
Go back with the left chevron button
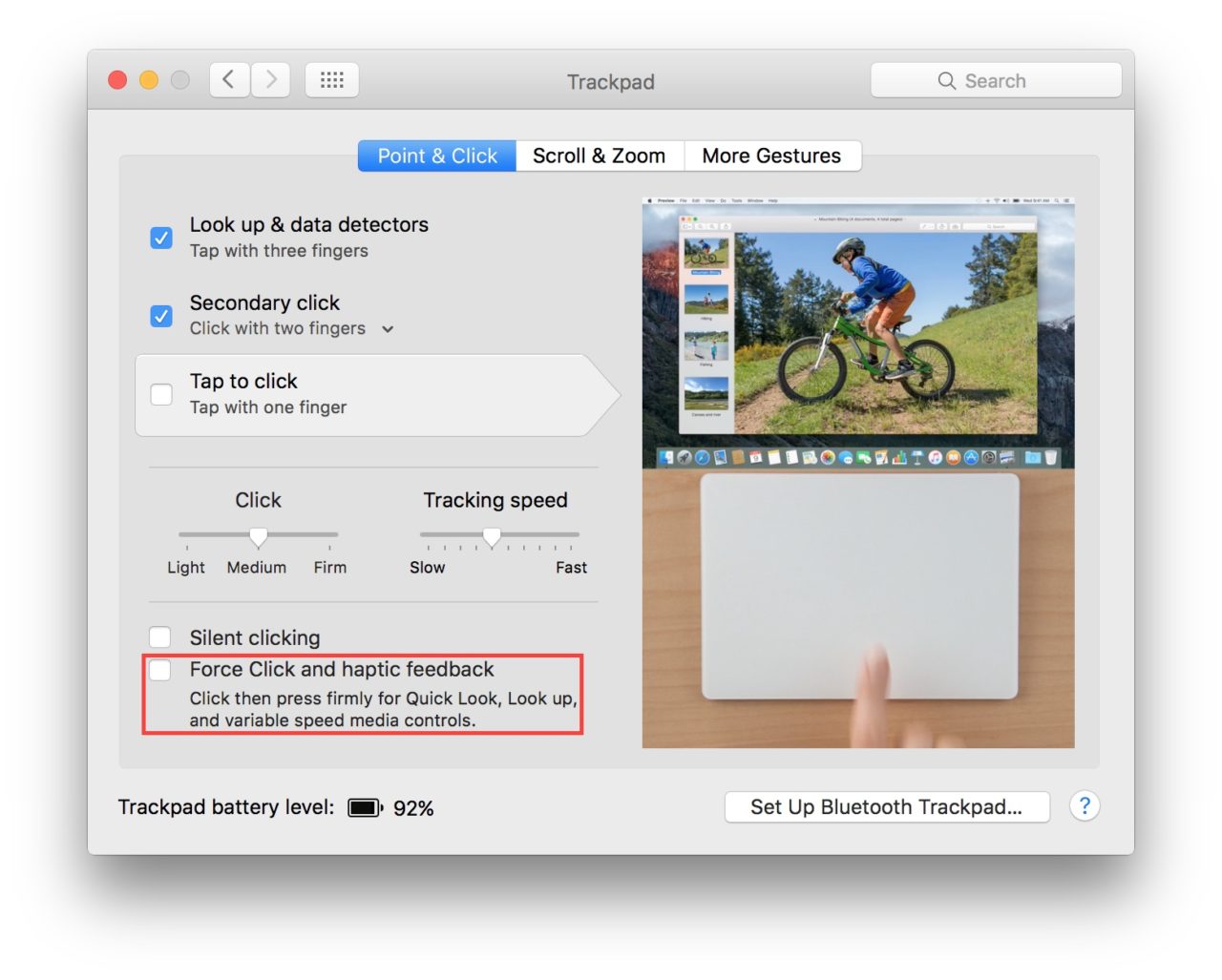coord(229,80)
